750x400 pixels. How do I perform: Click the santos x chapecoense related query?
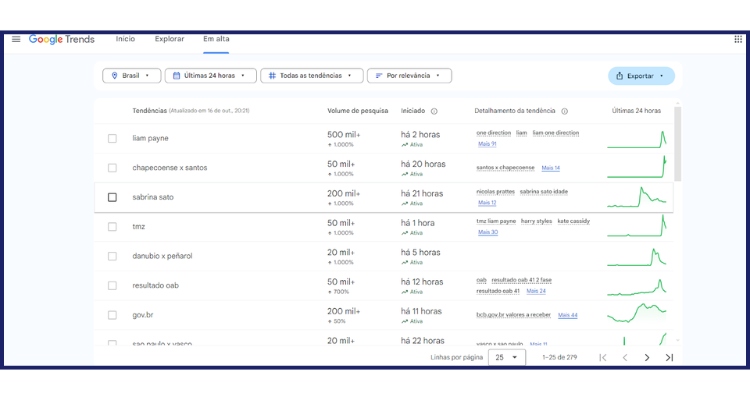tap(506, 168)
